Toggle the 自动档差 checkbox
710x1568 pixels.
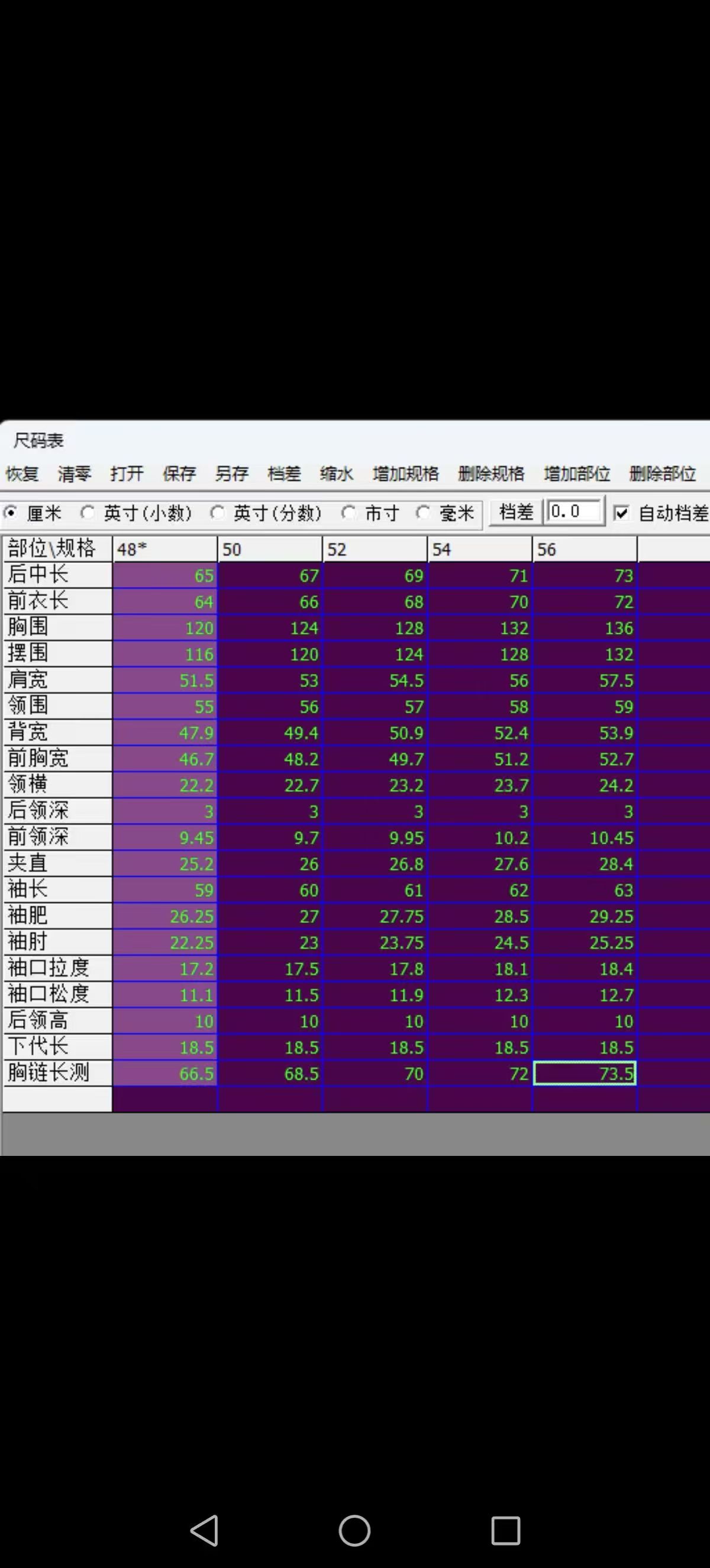tap(621, 513)
